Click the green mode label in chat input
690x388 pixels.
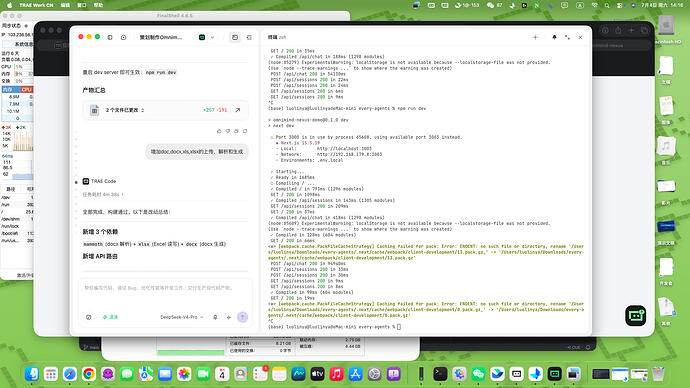pos(110,317)
